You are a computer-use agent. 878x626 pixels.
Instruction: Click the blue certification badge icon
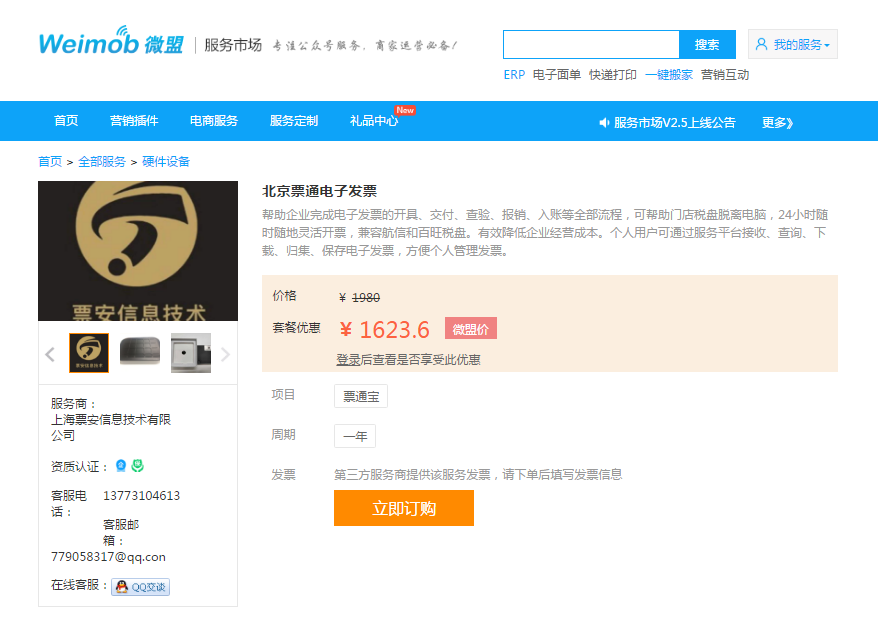tap(120, 466)
